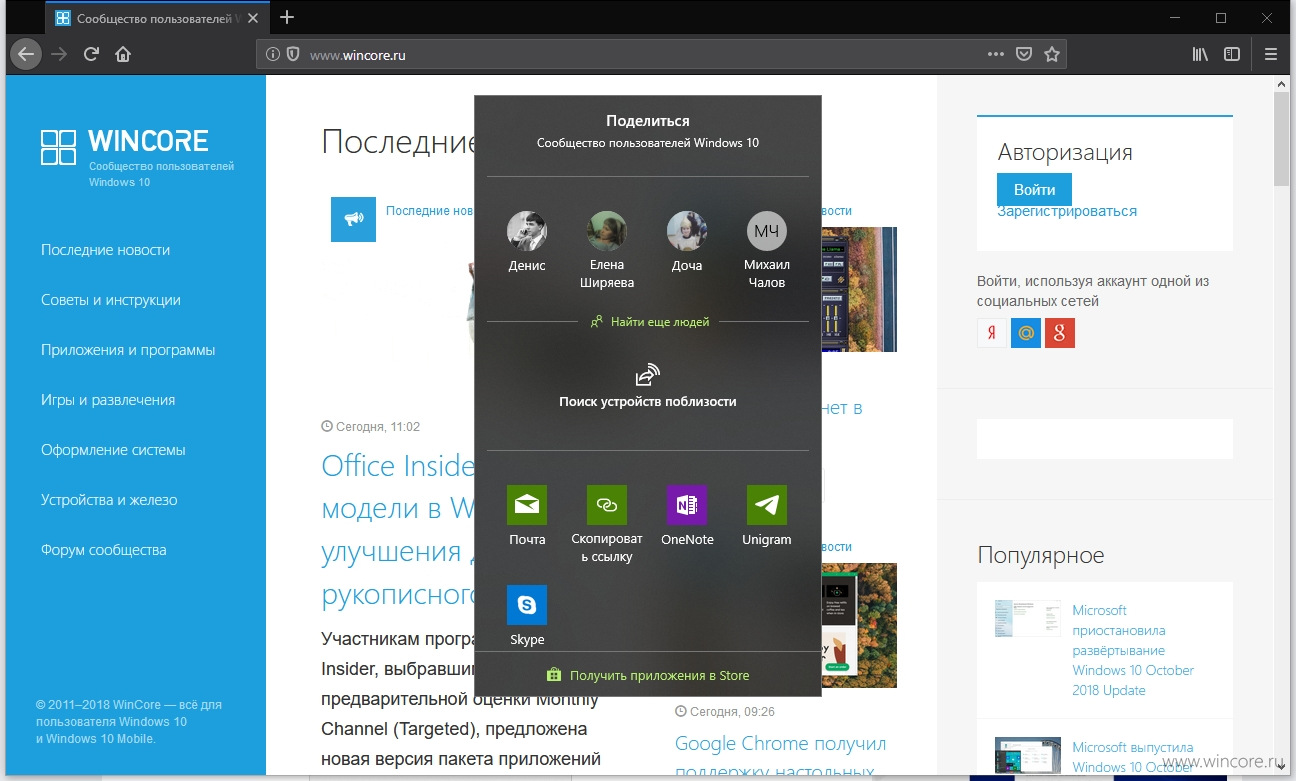The image size is (1296, 781).
Task: Share page via Unigram
Action: tap(767, 516)
